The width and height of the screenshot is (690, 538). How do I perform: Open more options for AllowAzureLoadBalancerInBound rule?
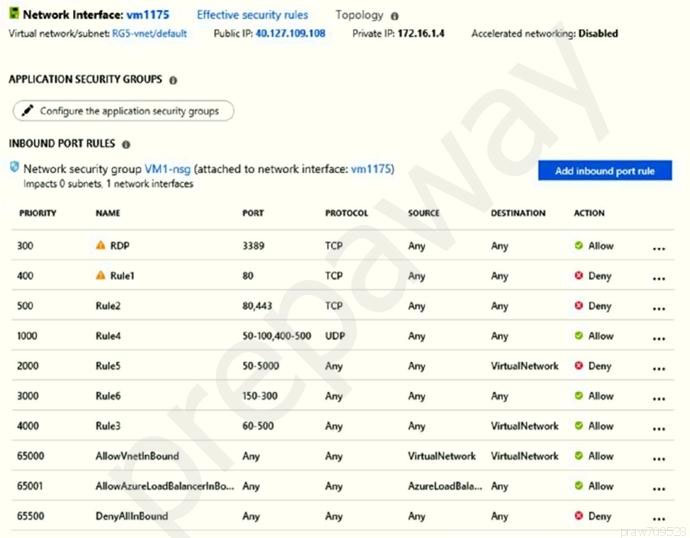coord(659,489)
